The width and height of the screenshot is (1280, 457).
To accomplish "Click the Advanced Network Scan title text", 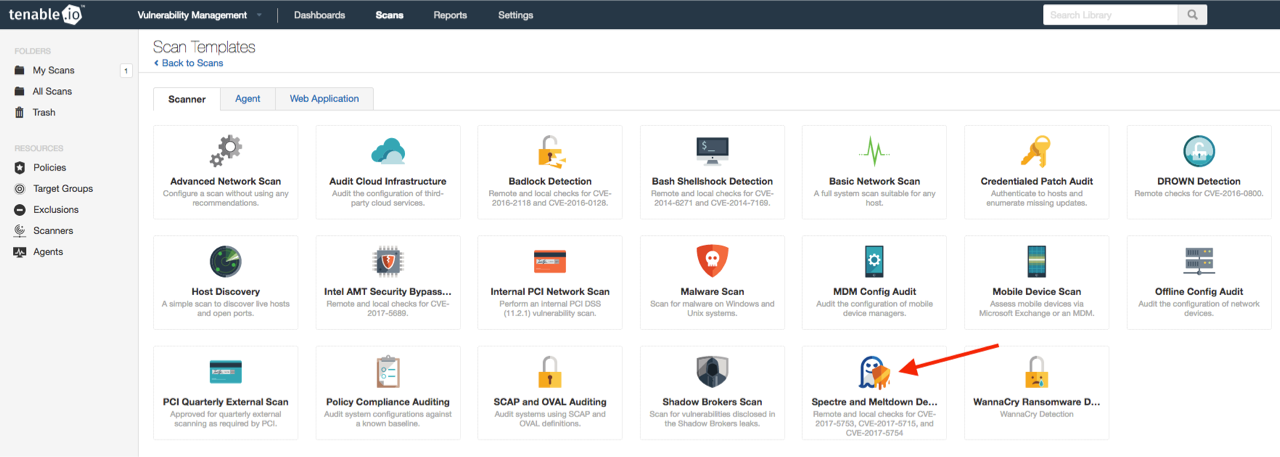I will pyautogui.click(x=226, y=181).
